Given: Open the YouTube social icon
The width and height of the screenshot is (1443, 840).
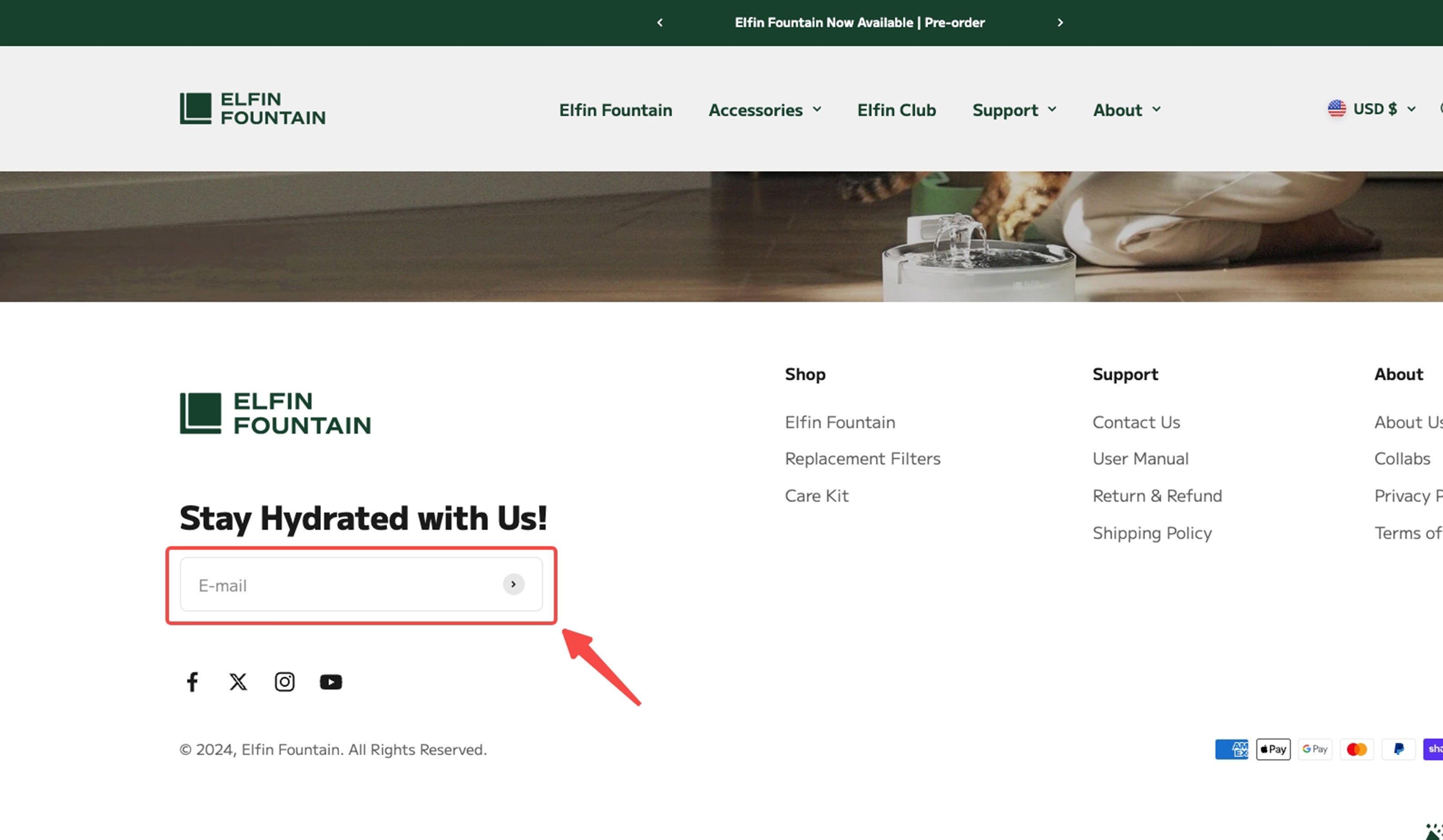Looking at the screenshot, I should 331,682.
